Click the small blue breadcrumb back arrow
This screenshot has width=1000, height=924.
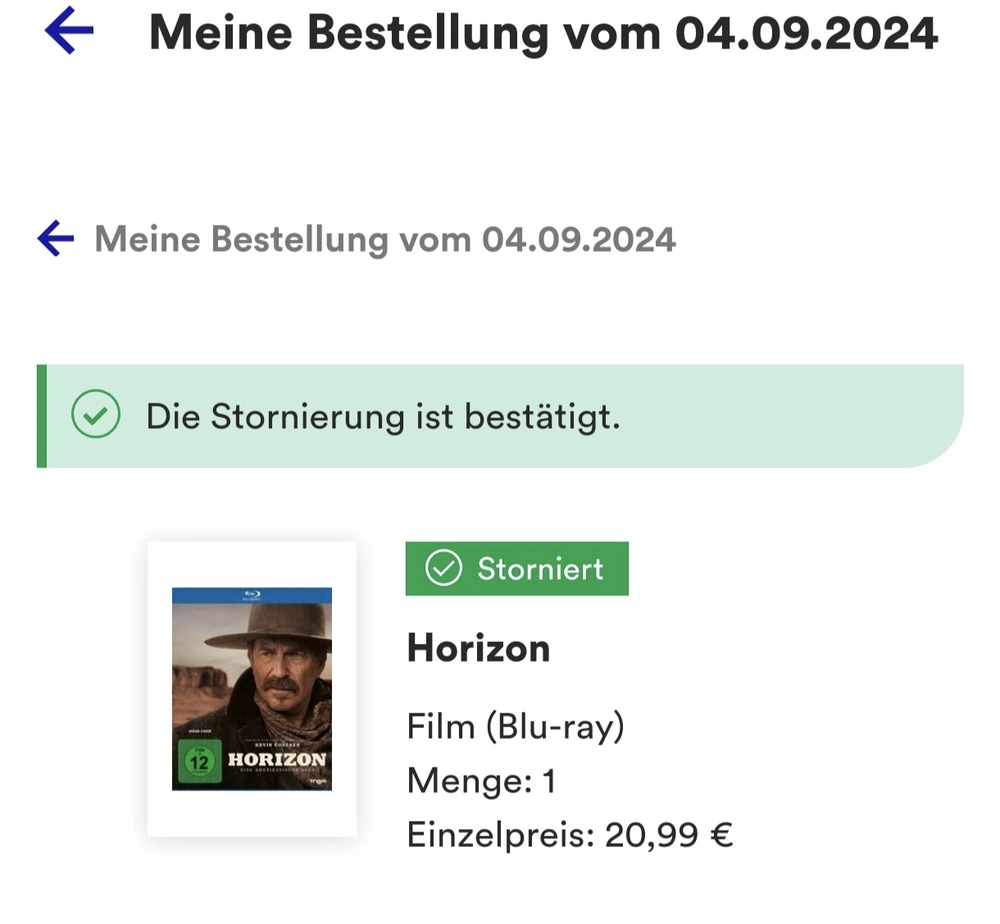[56, 239]
